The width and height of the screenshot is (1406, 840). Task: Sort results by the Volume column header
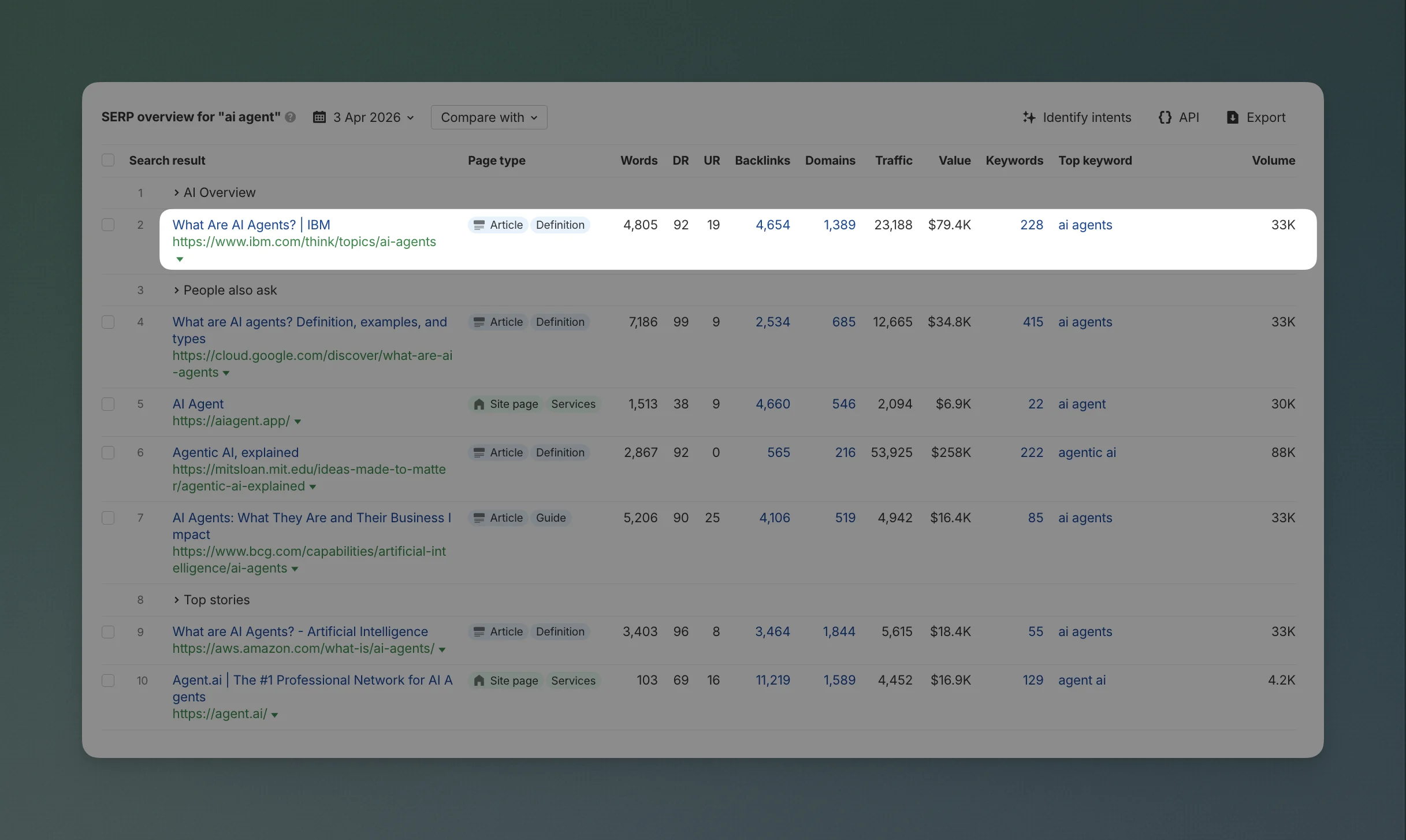[x=1274, y=160]
